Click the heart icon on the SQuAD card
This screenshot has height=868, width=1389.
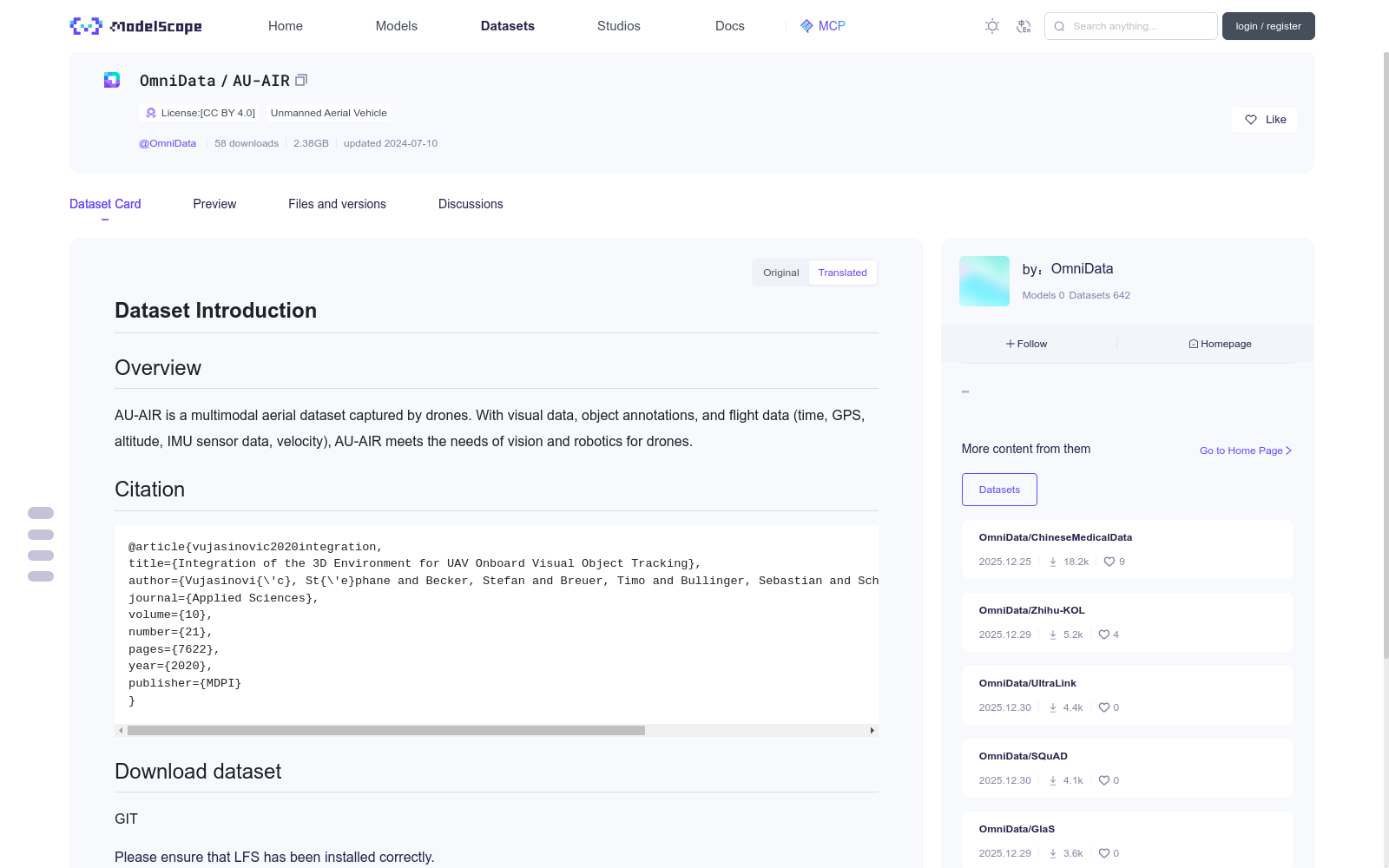(x=1104, y=780)
